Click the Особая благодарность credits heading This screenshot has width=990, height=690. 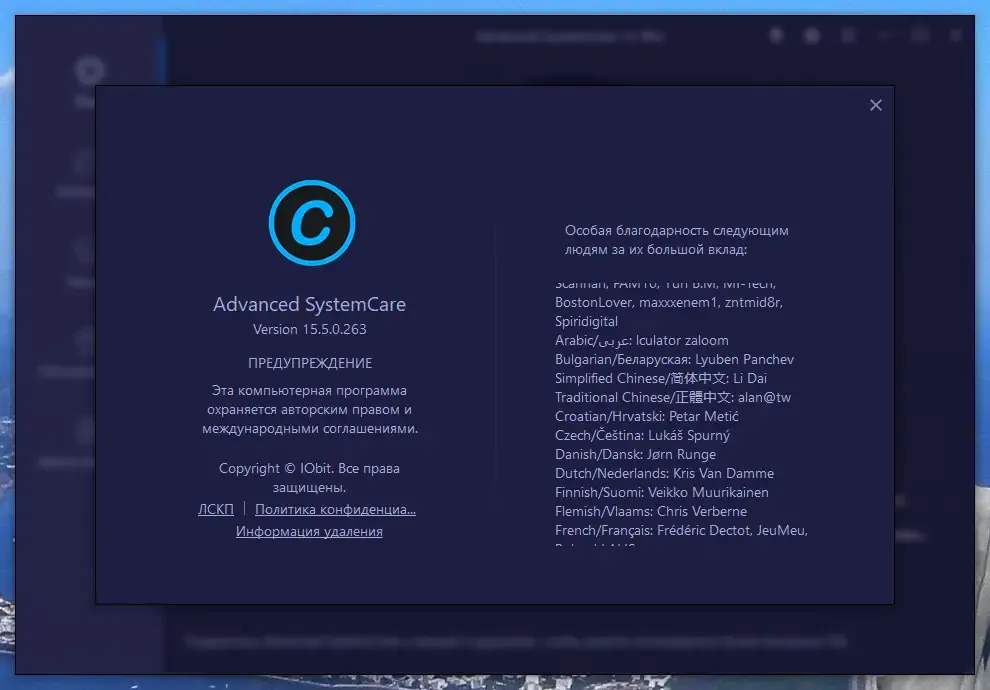[676, 240]
